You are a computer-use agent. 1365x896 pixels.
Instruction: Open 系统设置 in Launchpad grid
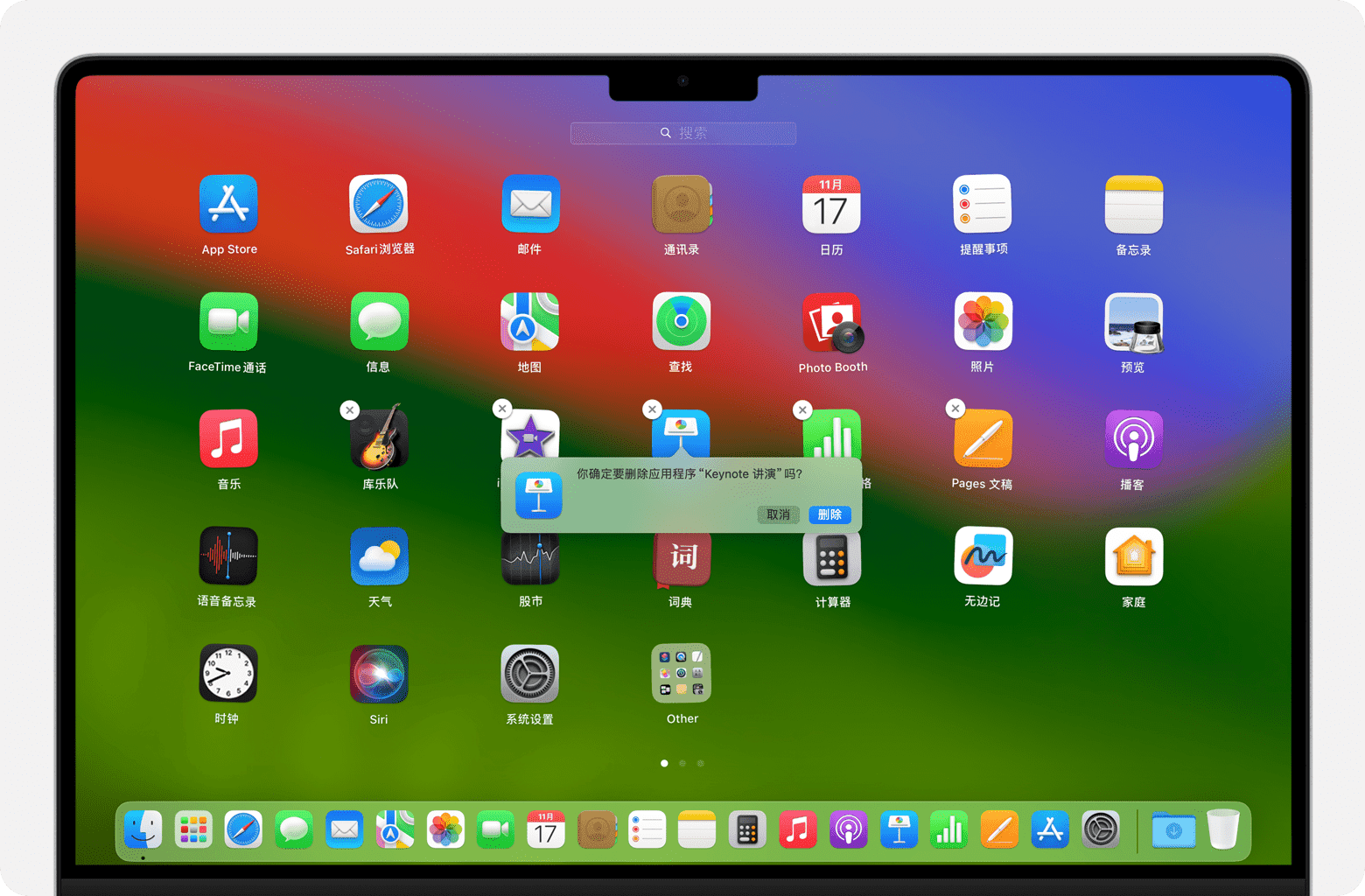coord(530,673)
